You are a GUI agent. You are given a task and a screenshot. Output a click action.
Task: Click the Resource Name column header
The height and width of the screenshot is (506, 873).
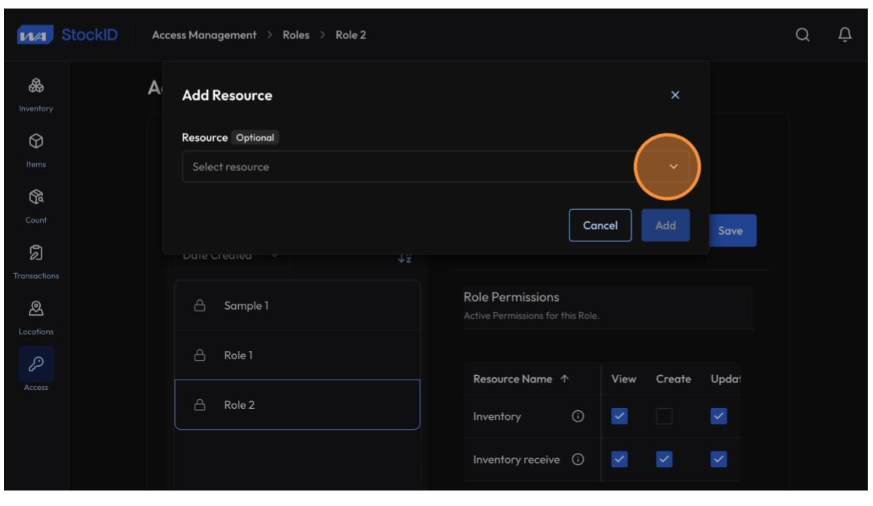[x=513, y=379]
